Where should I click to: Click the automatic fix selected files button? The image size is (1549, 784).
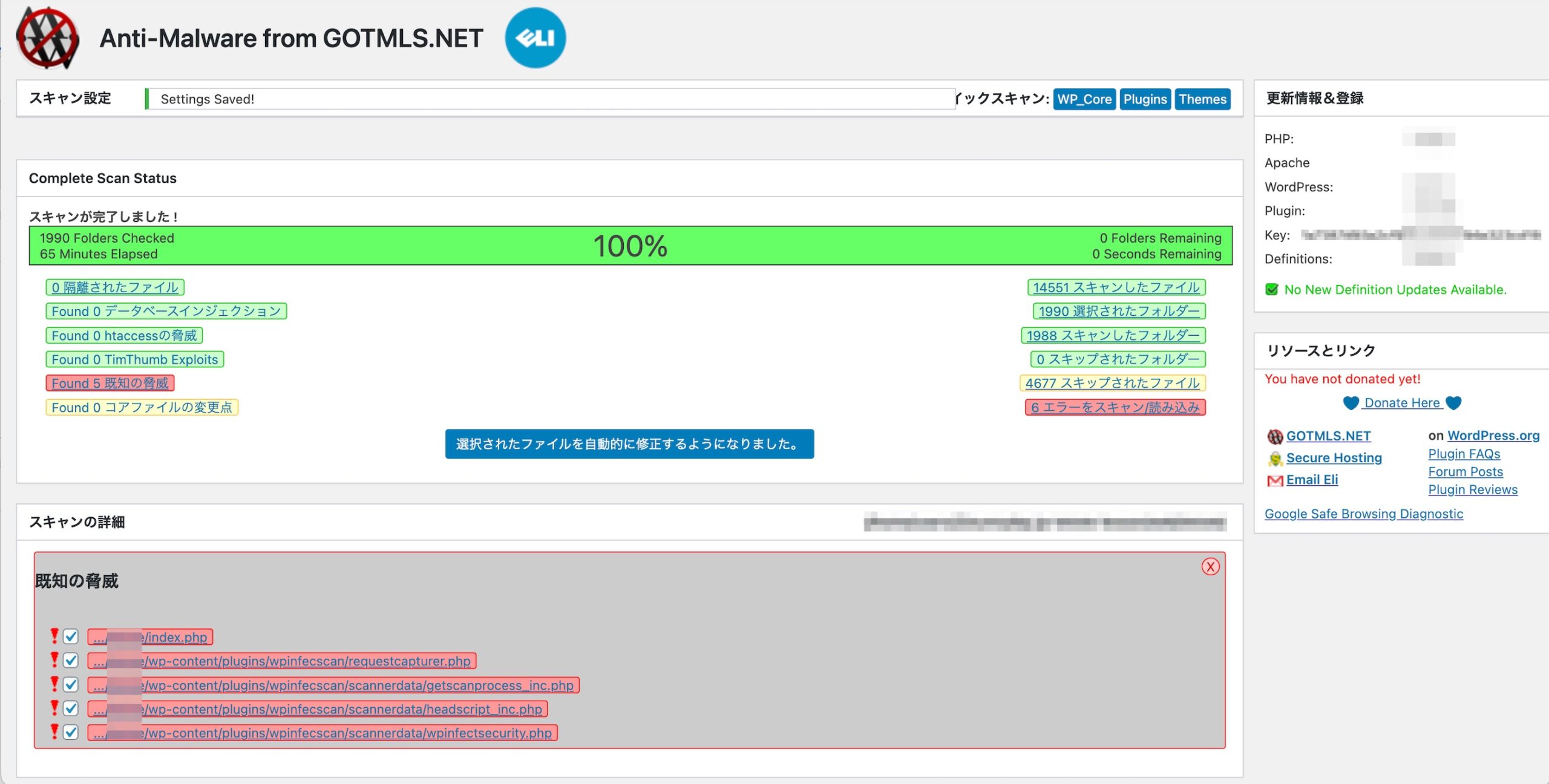click(x=629, y=444)
